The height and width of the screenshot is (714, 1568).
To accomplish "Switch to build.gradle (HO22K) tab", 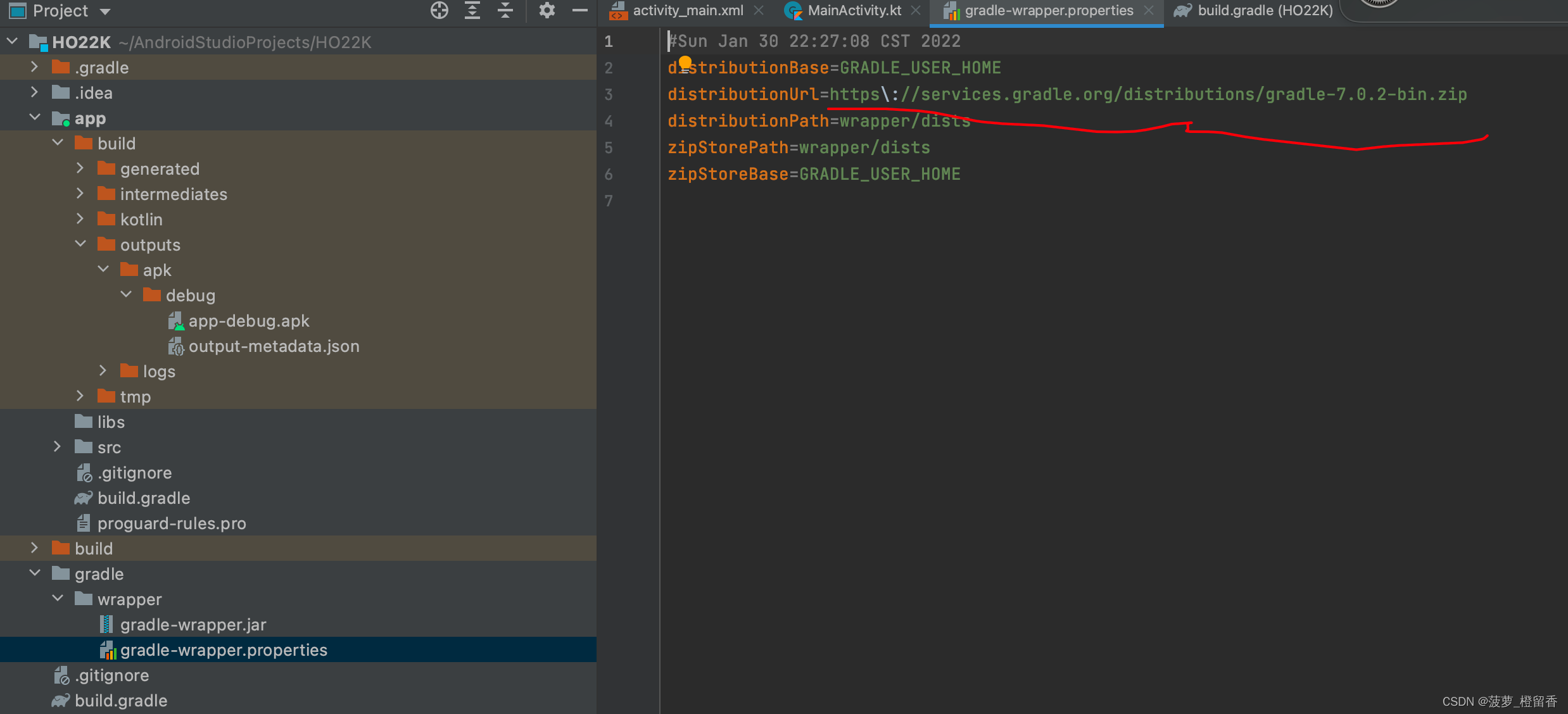I will (1265, 11).
